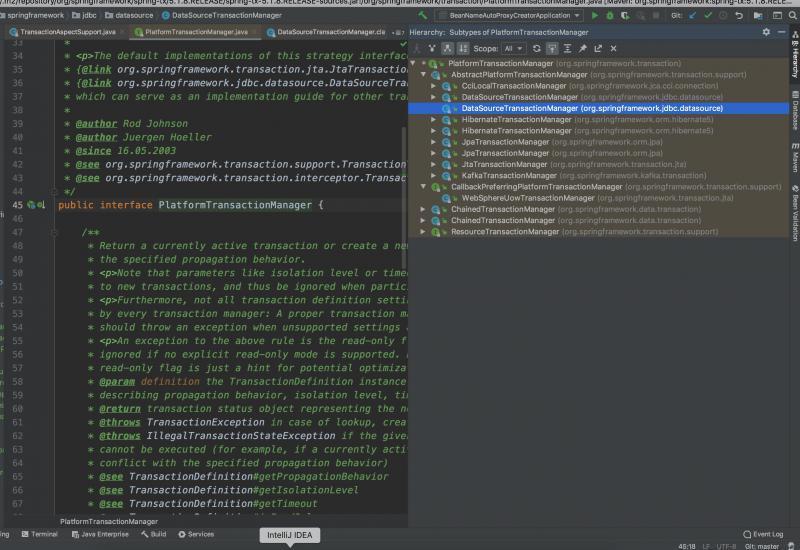800x550 pixels.
Task: Toggle pin tab in hierarchy toolbar
Action: (583, 48)
